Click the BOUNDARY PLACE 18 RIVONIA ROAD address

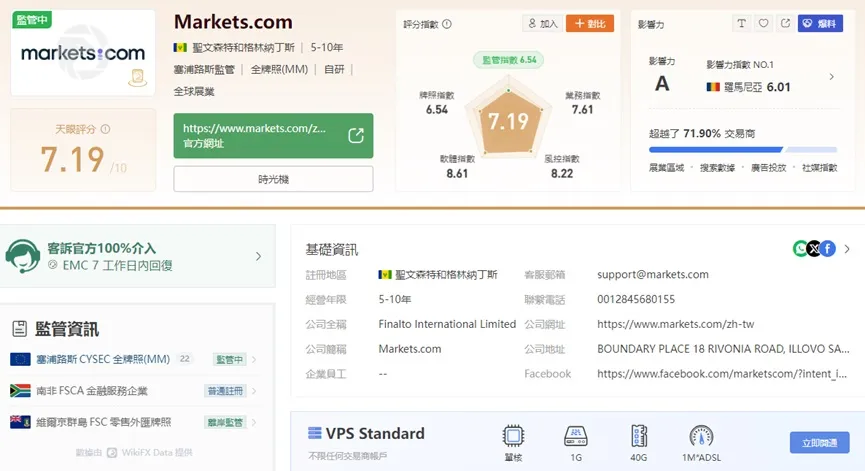point(723,349)
